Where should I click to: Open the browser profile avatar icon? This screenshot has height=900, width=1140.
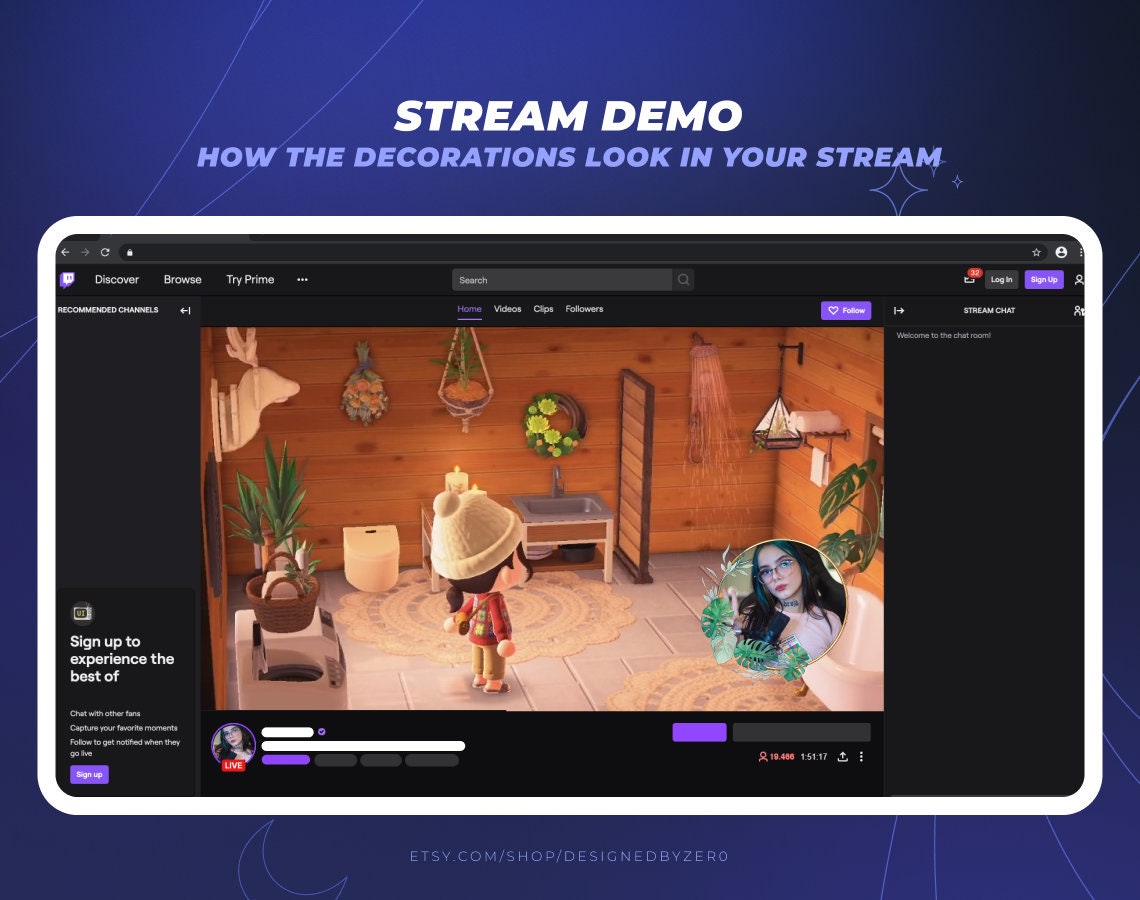[1061, 252]
